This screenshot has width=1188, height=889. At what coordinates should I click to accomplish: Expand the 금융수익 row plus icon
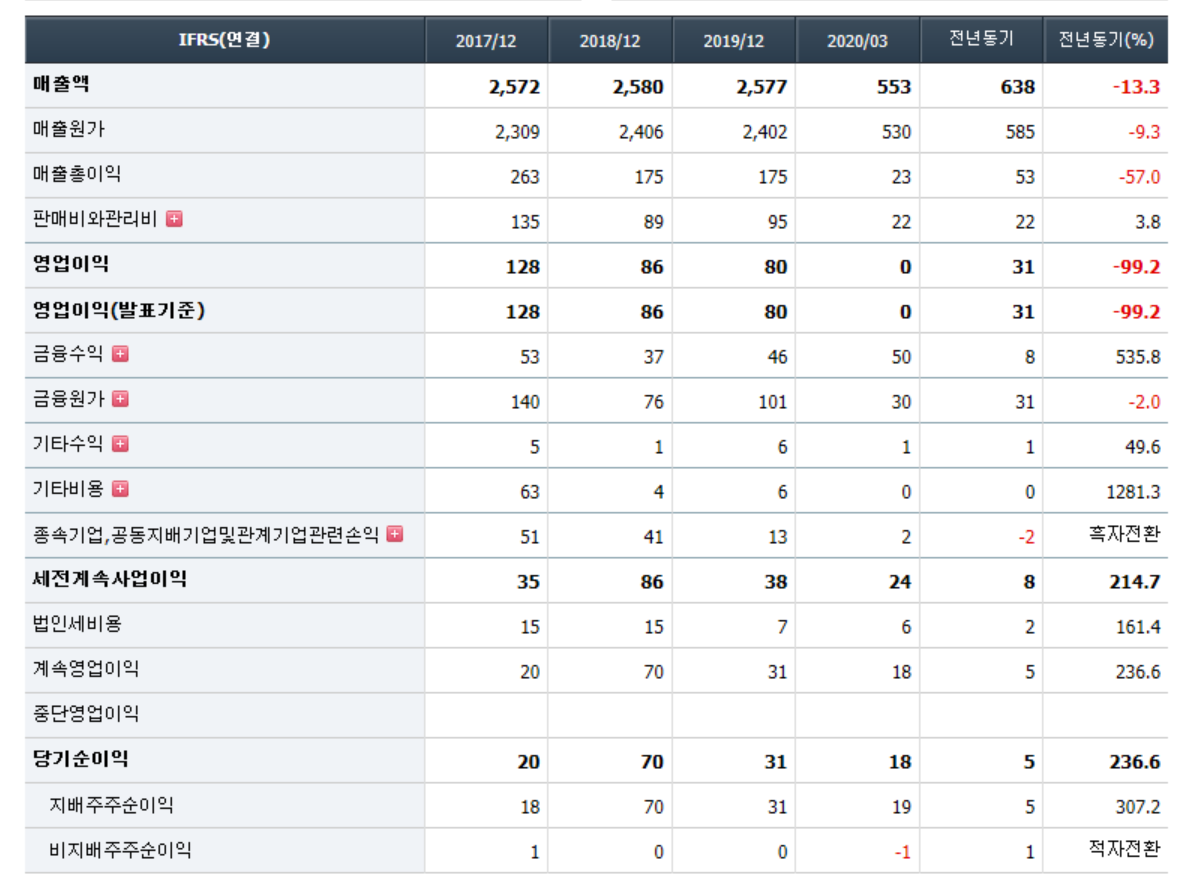pos(120,354)
